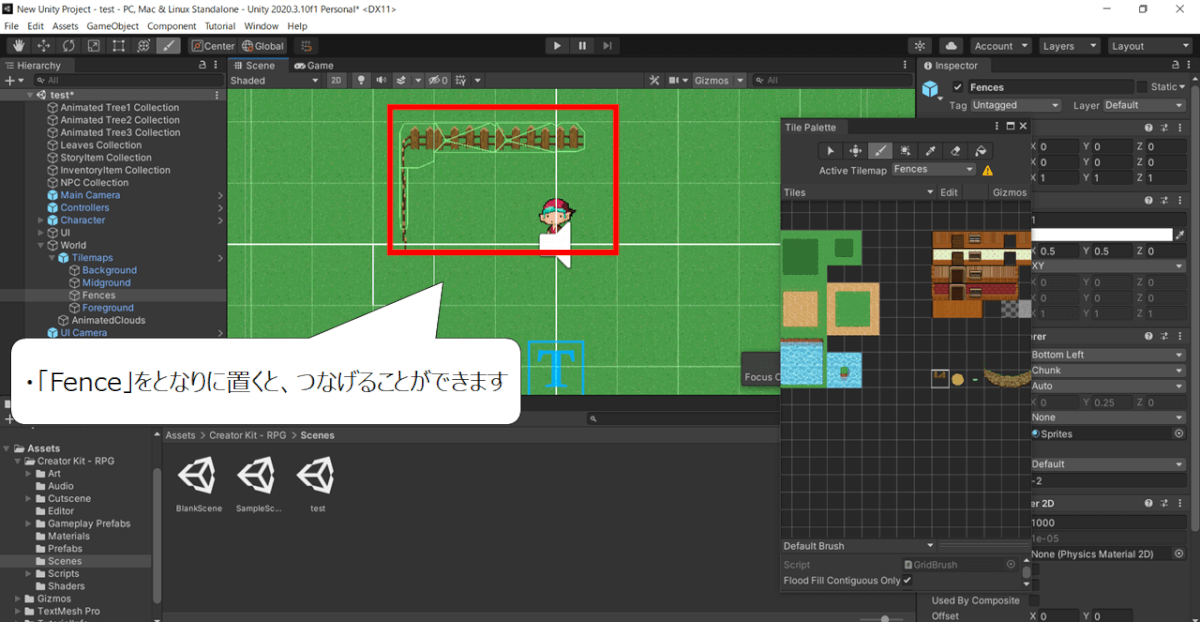Screen dimensions: 1200x622
Task: Open the Component menu
Action: pyautogui.click(x=172, y=26)
